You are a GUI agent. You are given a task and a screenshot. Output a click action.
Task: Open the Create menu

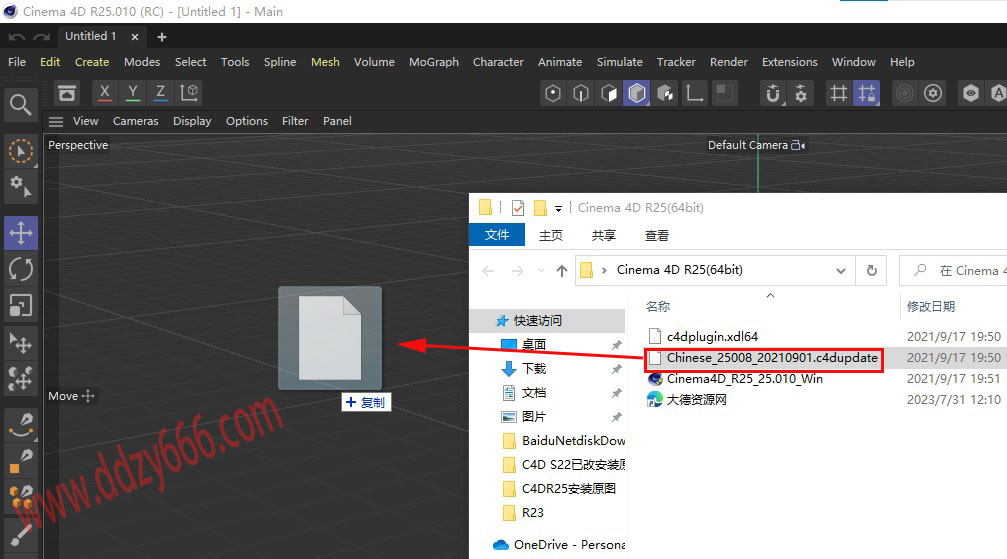(92, 62)
